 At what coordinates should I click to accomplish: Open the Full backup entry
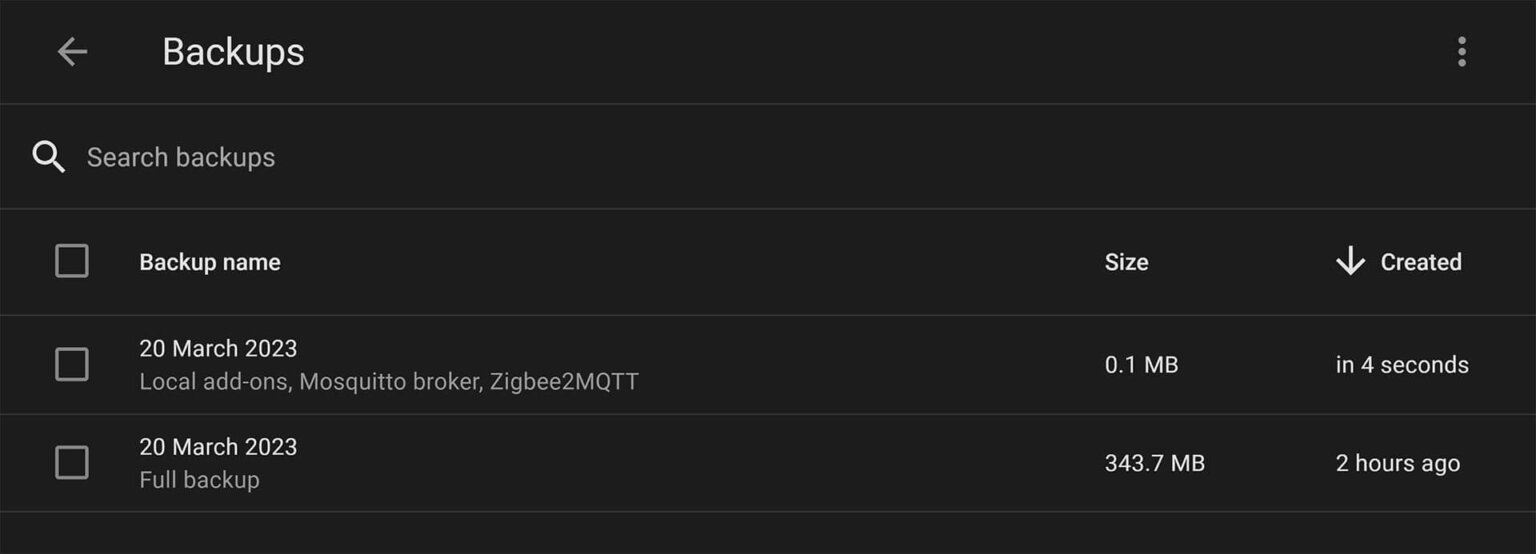point(199,480)
